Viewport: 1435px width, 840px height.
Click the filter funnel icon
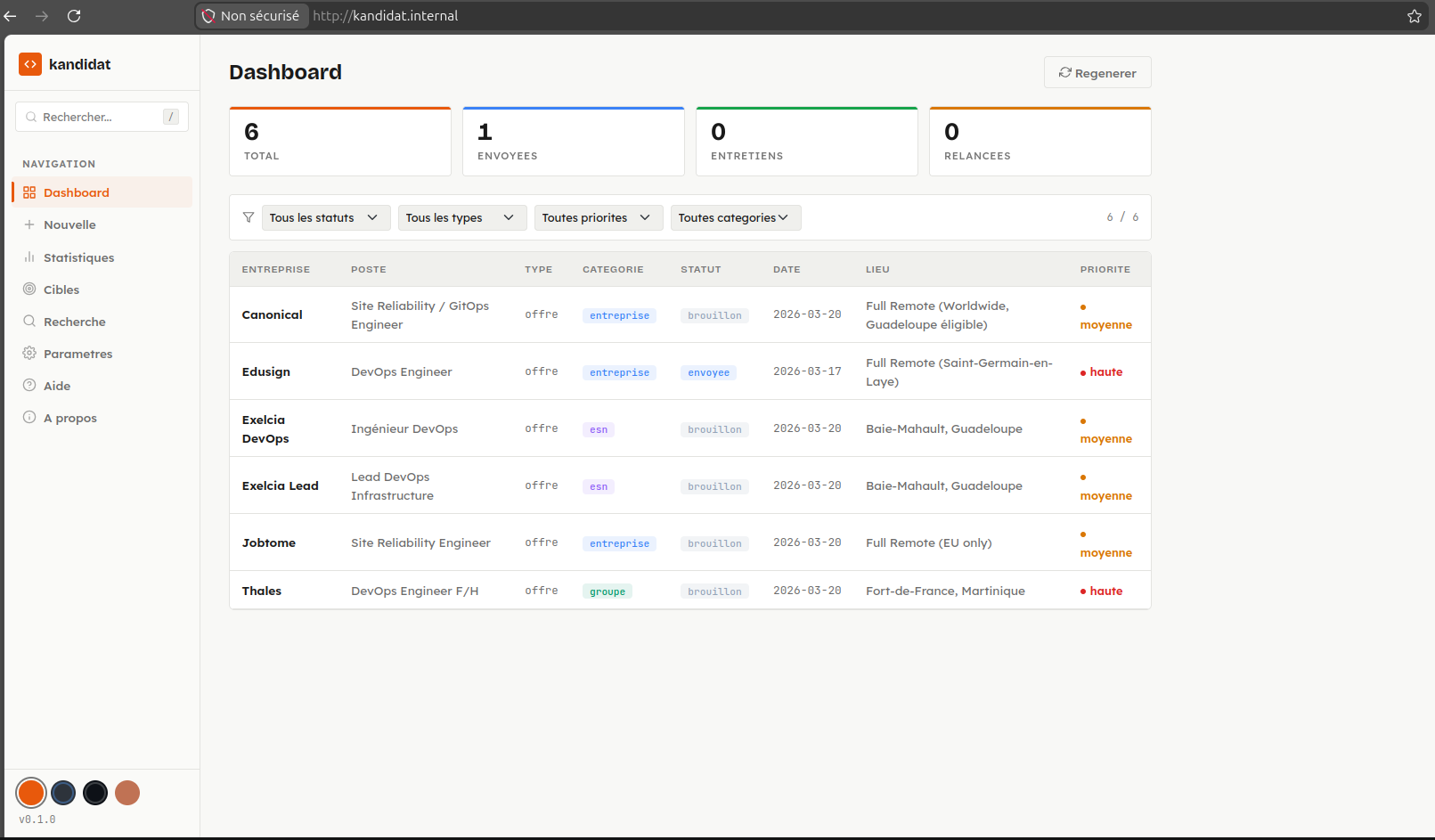pyautogui.click(x=249, y=217)
